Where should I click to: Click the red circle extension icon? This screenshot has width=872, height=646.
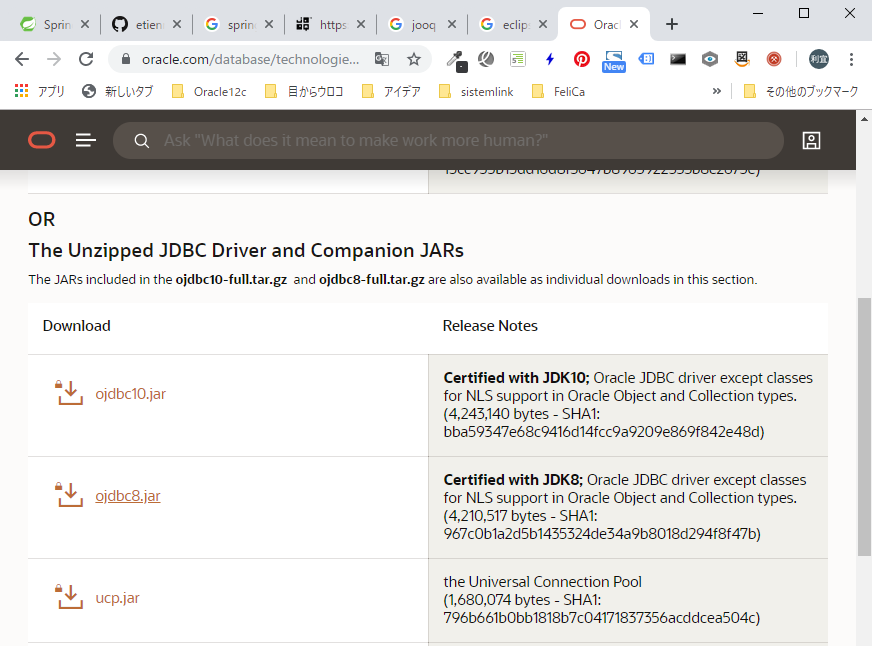(x=774, y=59)
